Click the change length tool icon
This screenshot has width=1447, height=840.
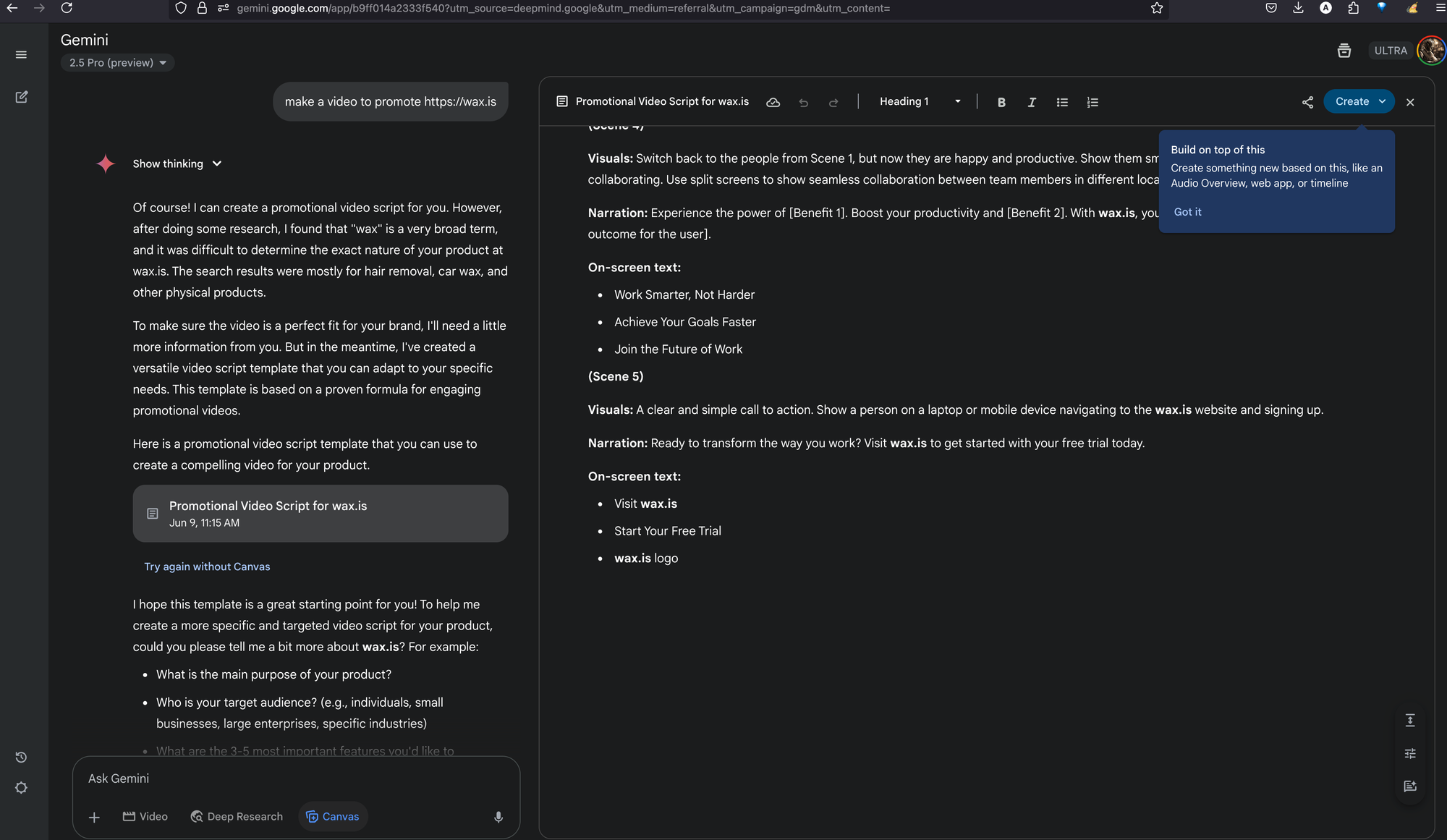click(1410, 721)
